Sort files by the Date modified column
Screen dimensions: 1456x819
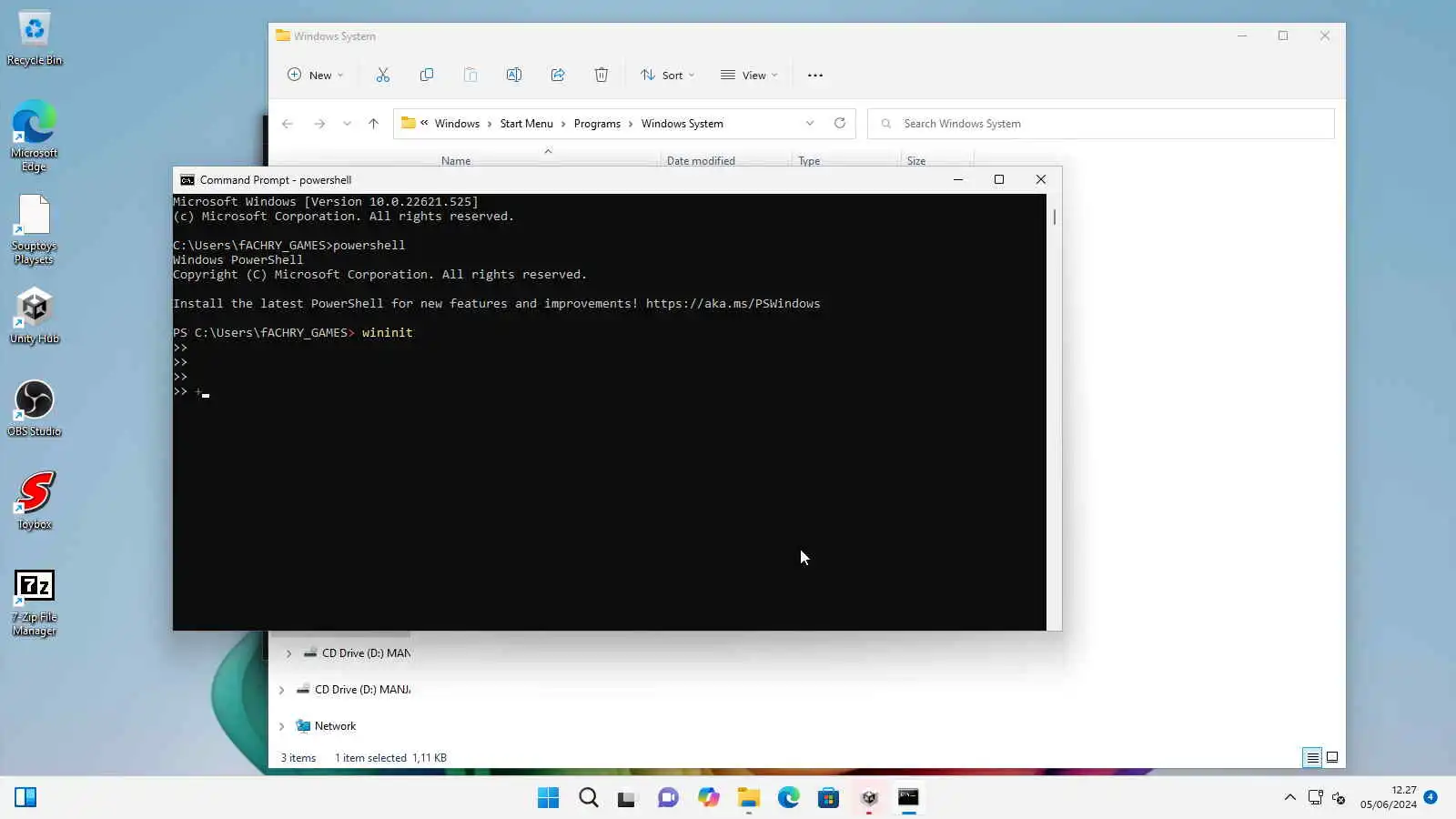[701, 161]
